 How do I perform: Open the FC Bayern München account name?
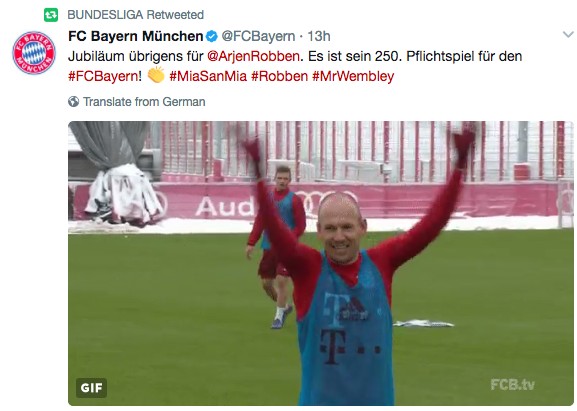[136, 36]
